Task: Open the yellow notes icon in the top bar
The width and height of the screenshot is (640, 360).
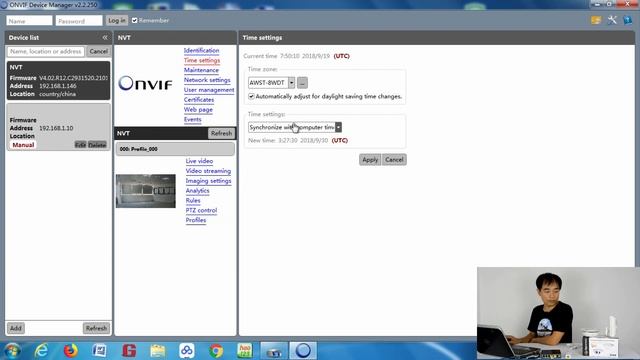Action: click(596, 20)
